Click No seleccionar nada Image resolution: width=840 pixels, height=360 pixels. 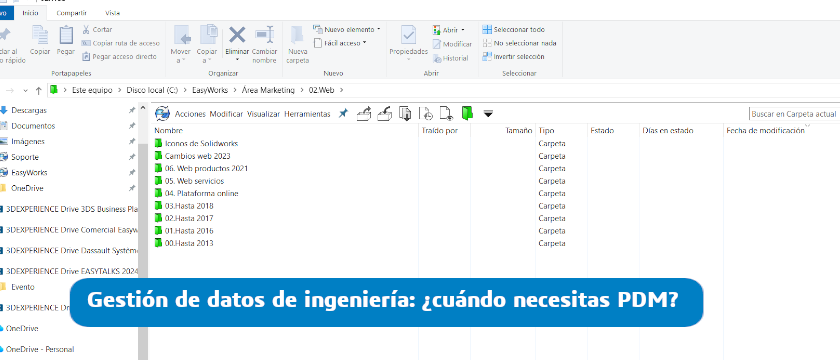point(520,43)
